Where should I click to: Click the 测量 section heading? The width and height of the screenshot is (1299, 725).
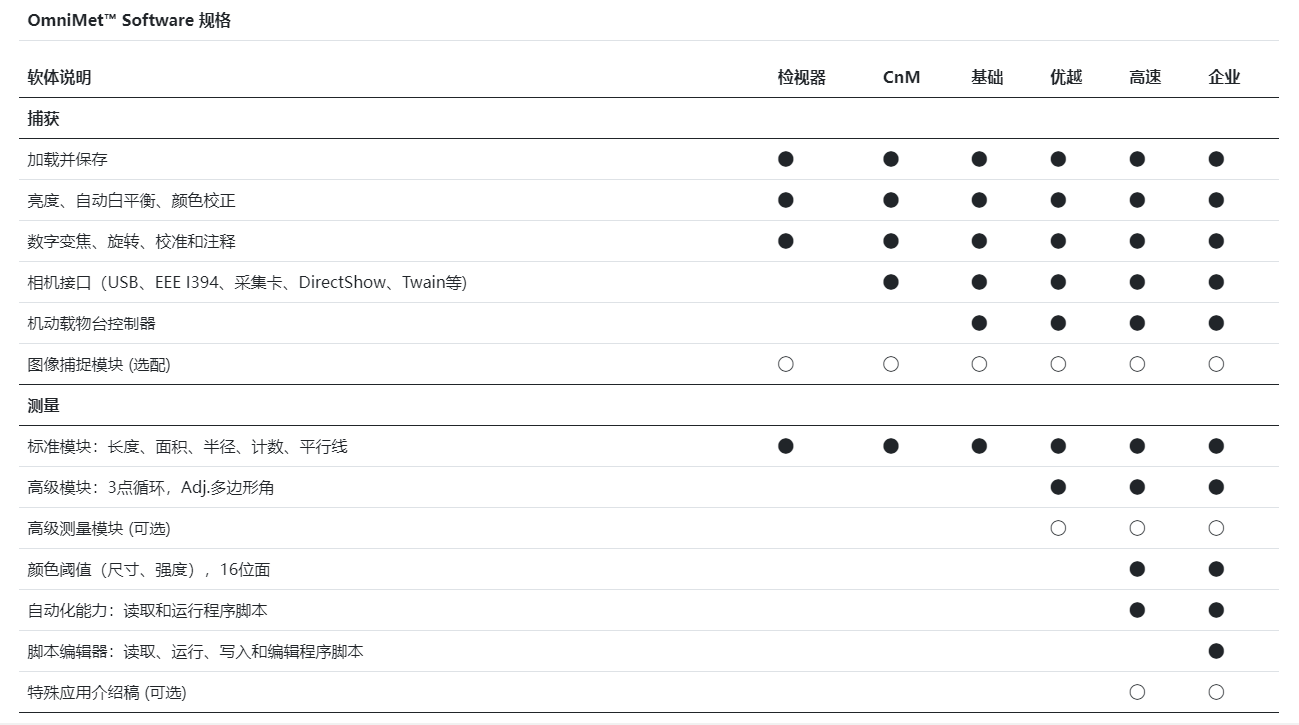tap(44, 405)
